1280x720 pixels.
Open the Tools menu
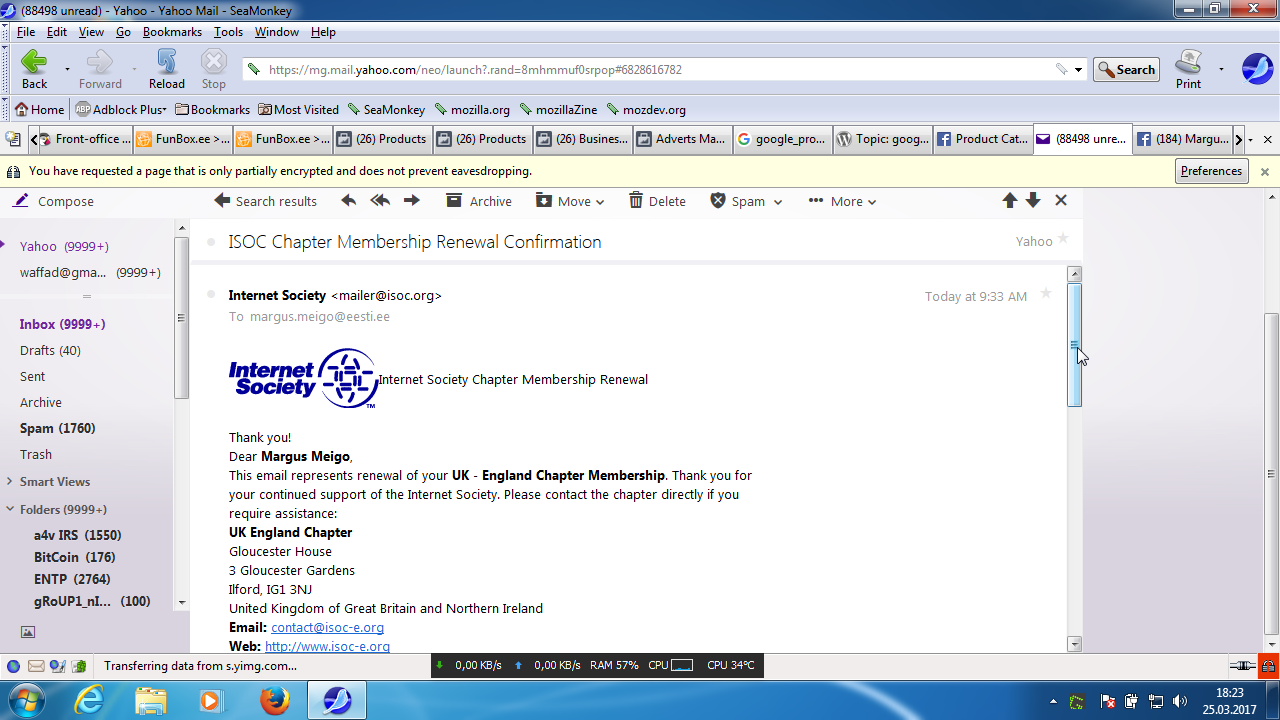(228, 32)
